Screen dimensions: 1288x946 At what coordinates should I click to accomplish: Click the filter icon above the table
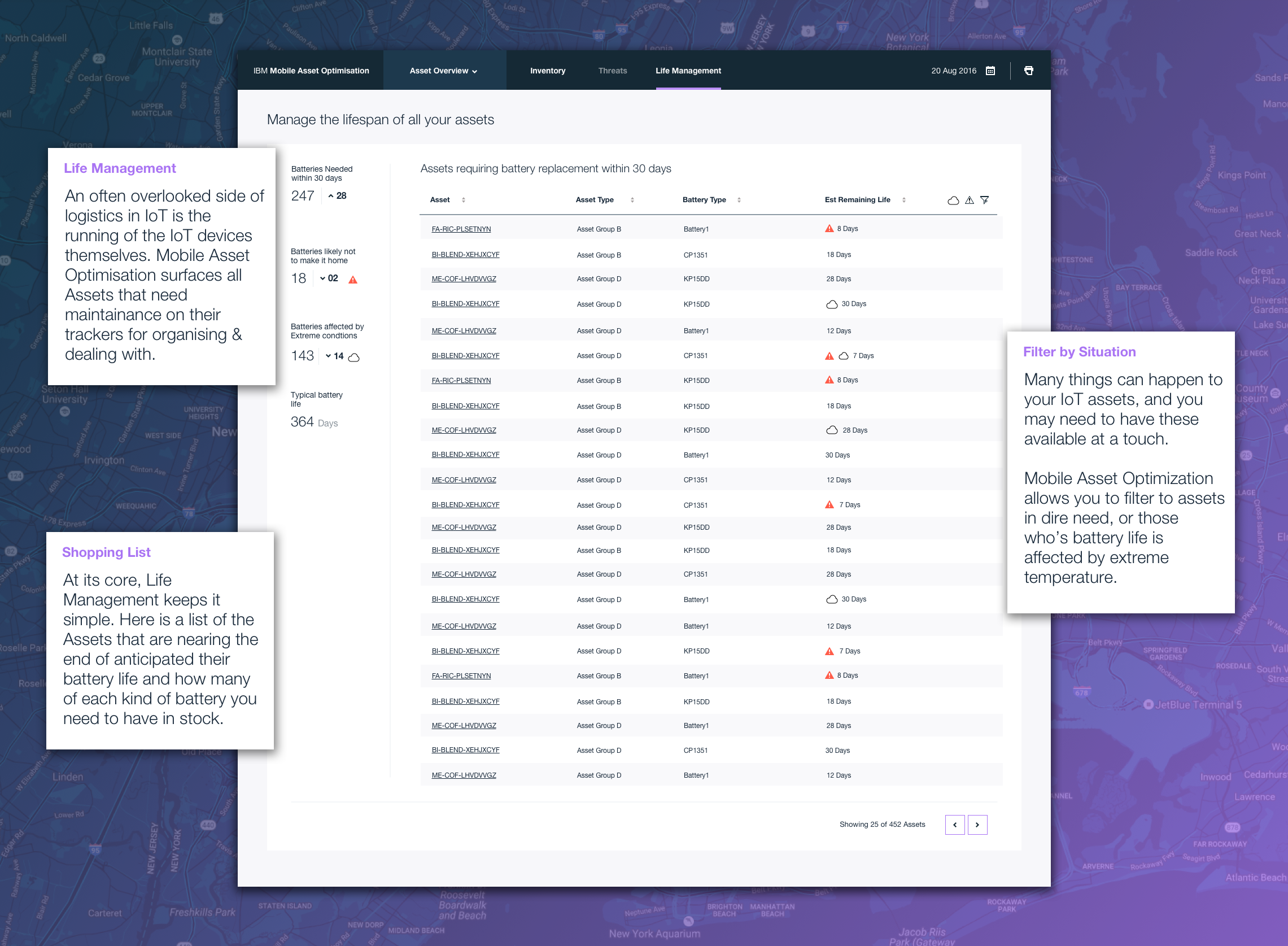coord(985,200)
